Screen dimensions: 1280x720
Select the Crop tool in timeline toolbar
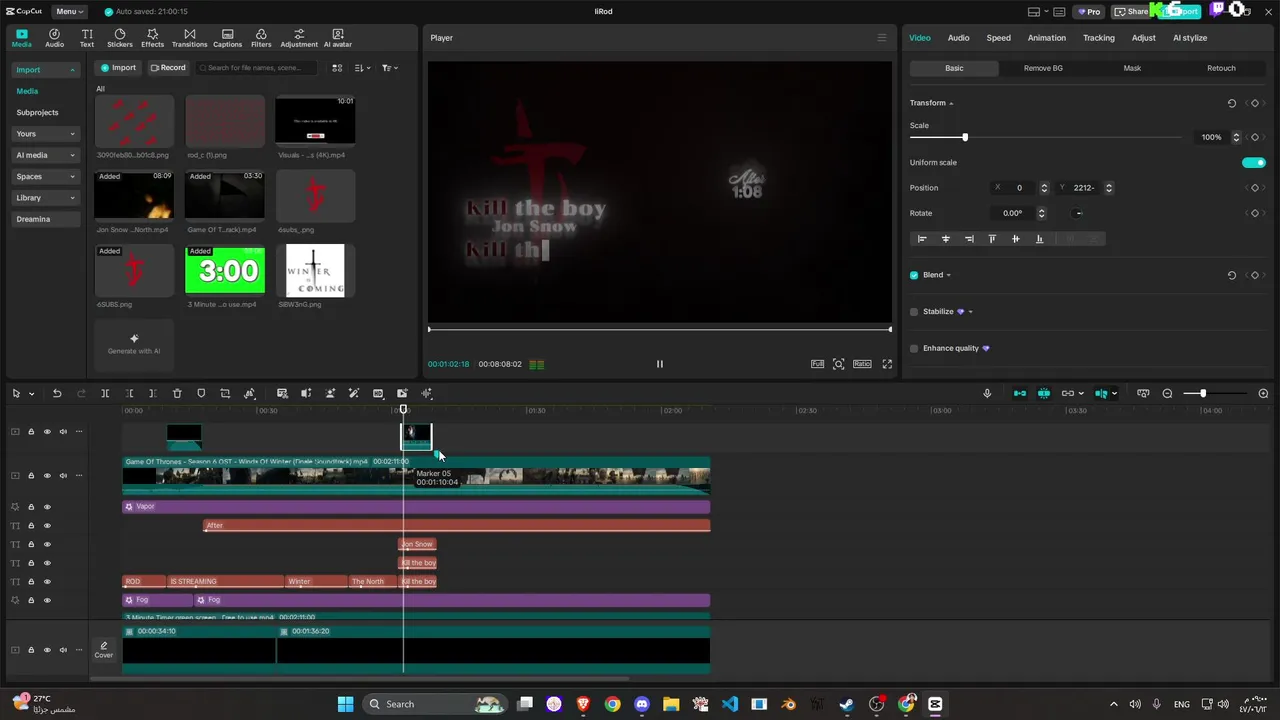click(x=225, y=394)
